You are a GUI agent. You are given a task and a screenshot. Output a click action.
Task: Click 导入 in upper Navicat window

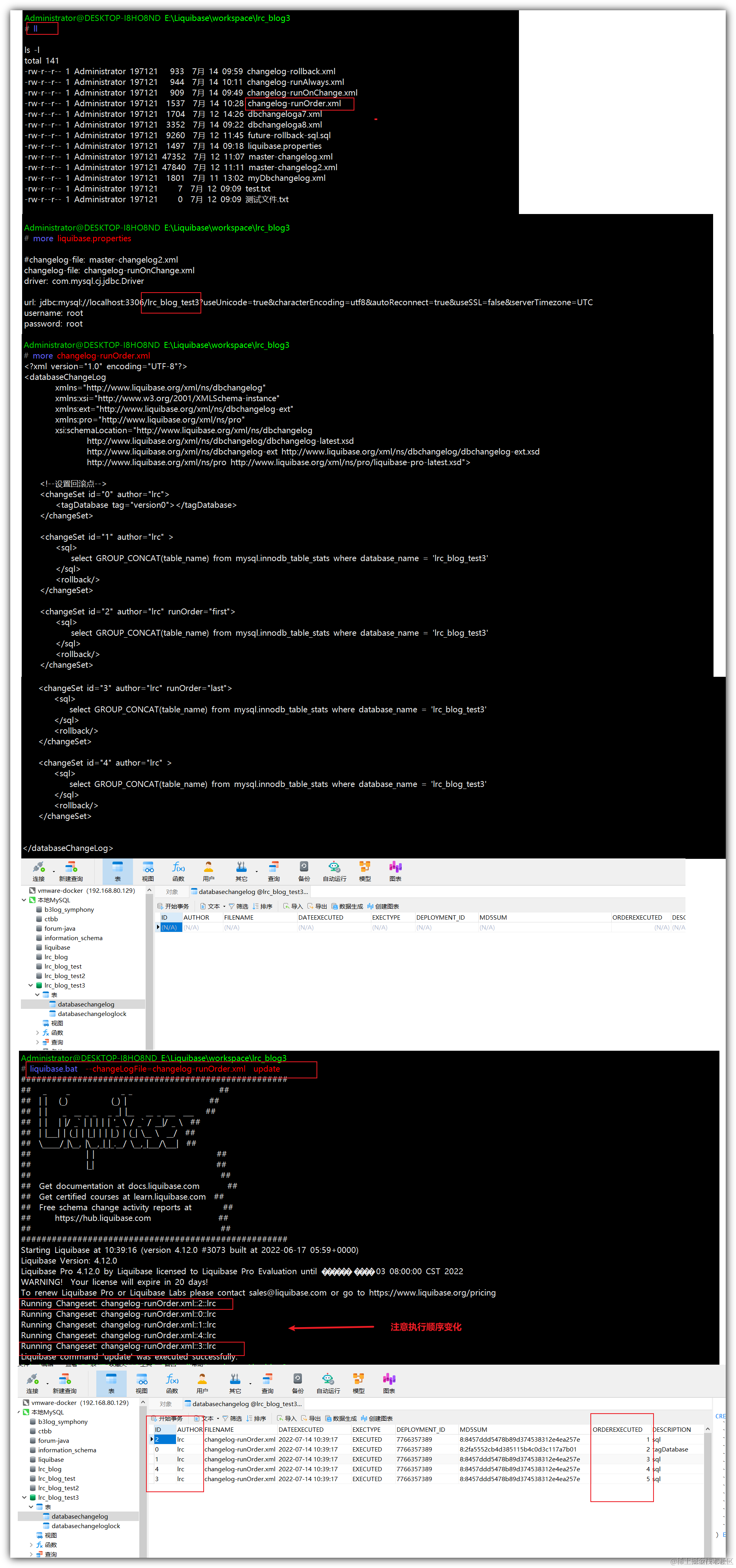tap(293, 906)
